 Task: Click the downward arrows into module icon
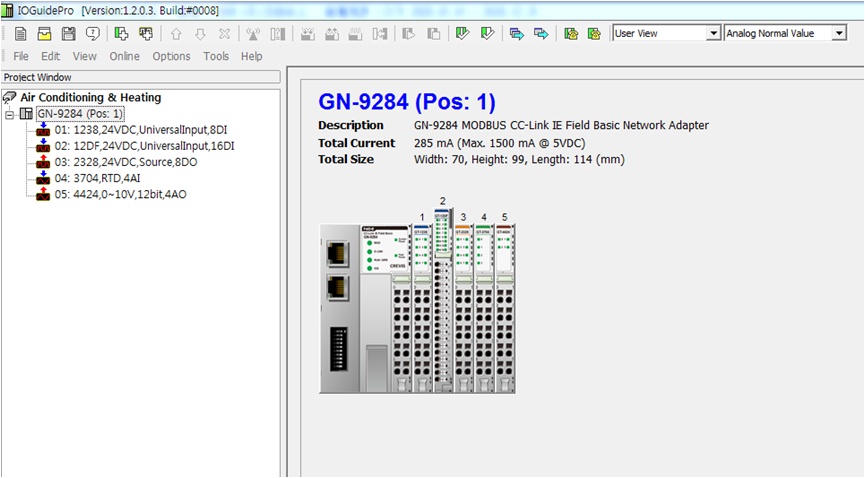coord(307,34)
